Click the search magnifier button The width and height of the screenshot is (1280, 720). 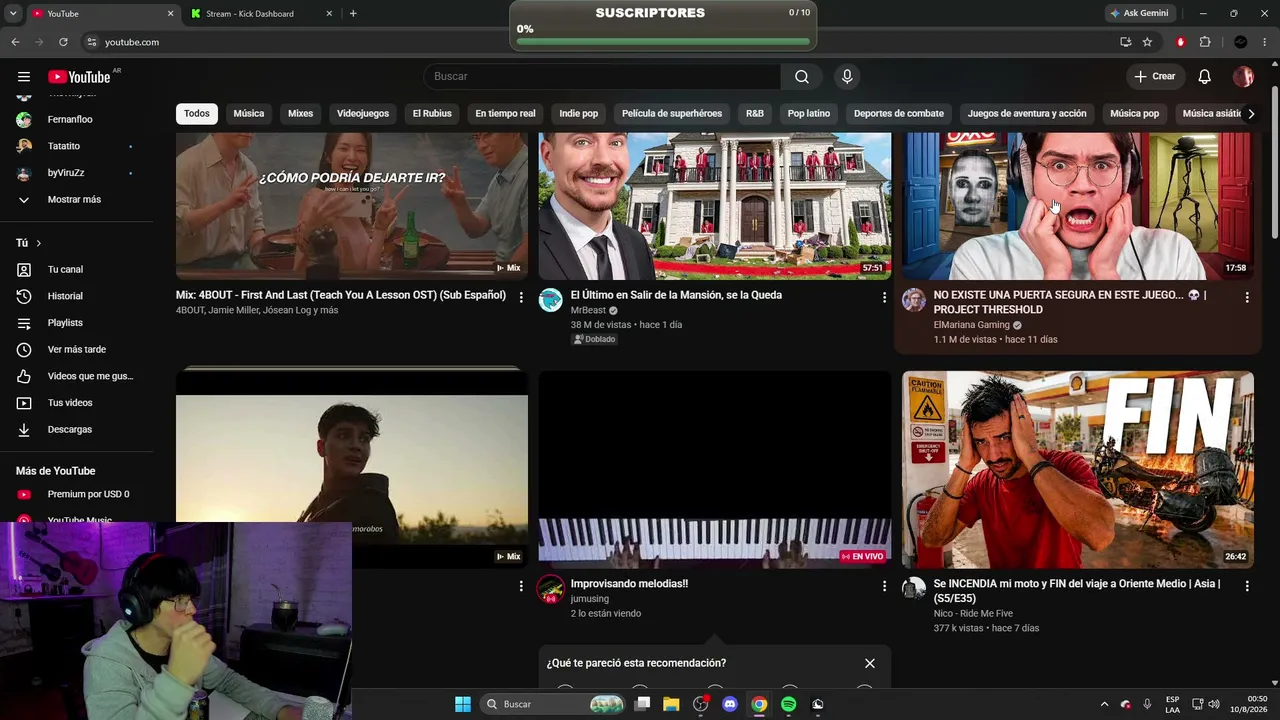[x=802, y=77]
